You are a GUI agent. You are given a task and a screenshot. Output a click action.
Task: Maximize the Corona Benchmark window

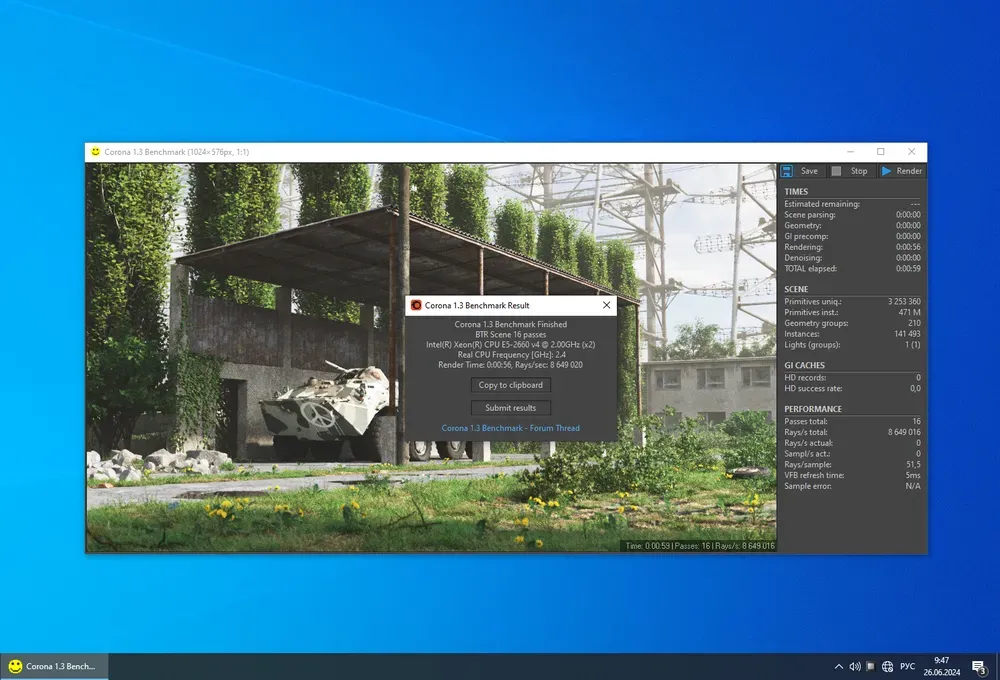coord(880,152)
